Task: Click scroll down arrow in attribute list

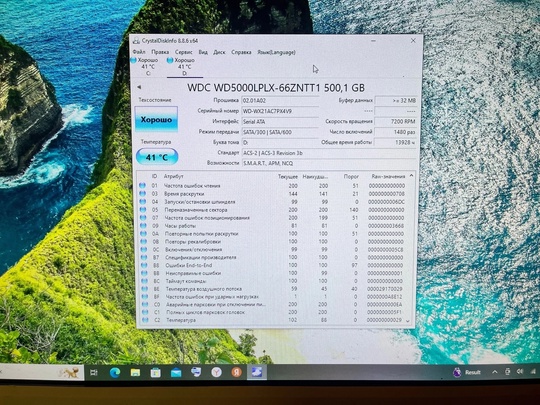Action: 408,321
